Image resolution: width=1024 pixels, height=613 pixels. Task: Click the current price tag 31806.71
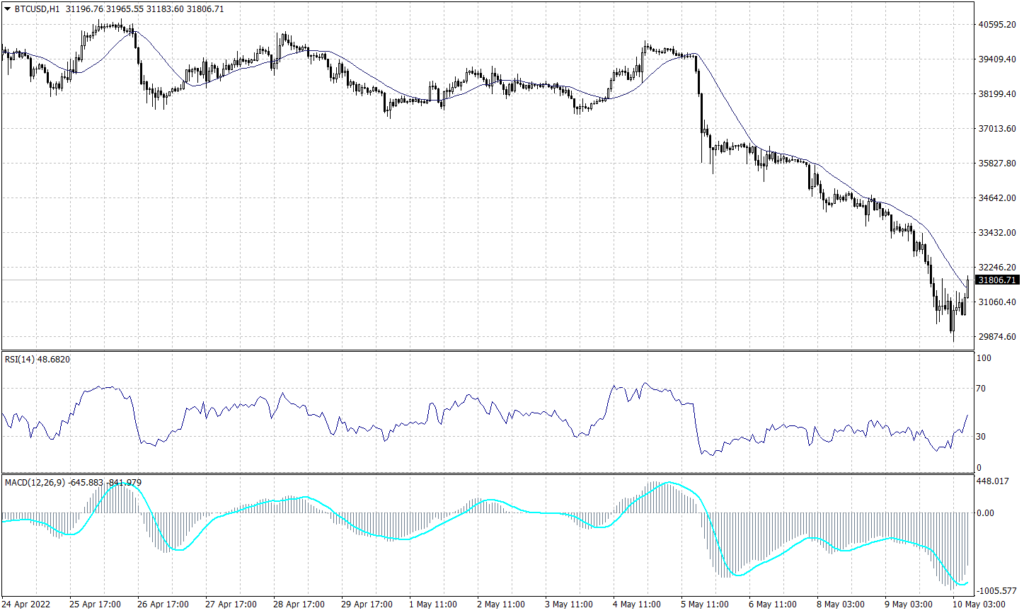click(x=997, y=281)
